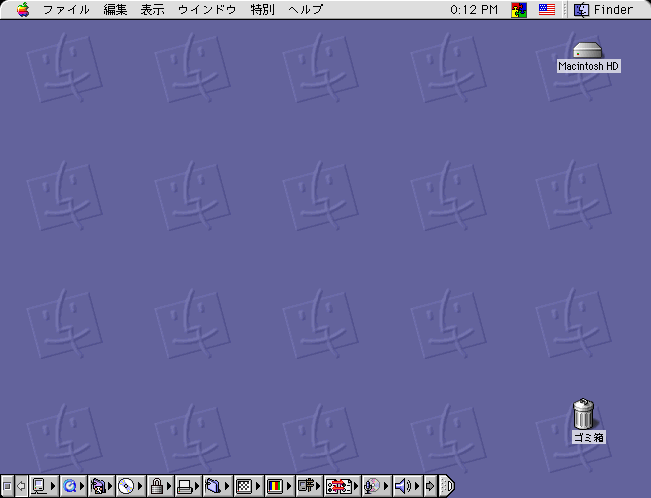The width and height of the screenshot is (651, 498).
Task: Open the Apple menu
Action: point(23,9)
